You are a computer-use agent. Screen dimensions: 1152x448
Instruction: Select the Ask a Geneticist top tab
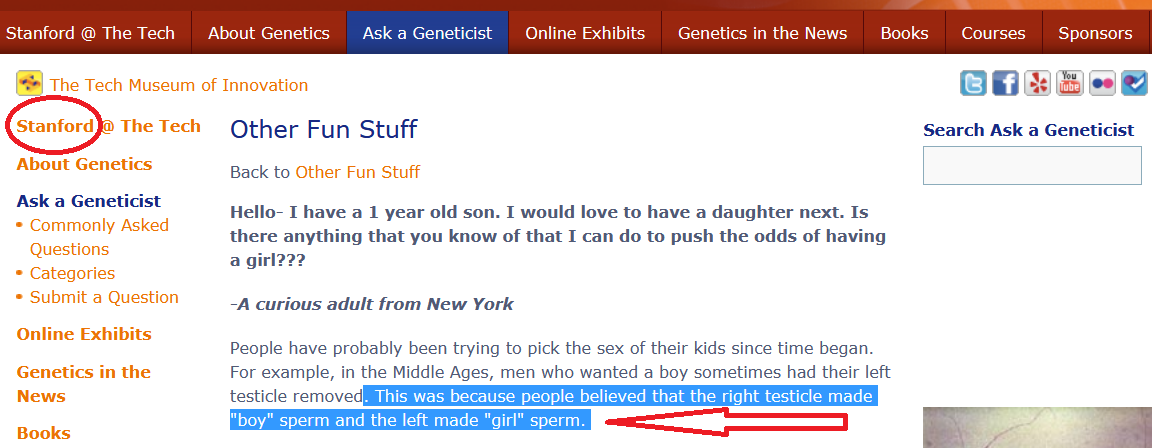tap(427, 33)
